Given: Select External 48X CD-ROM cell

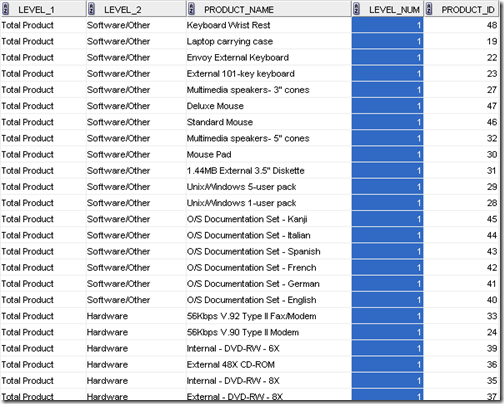Looking at the screenshot, I should [269, 365].
